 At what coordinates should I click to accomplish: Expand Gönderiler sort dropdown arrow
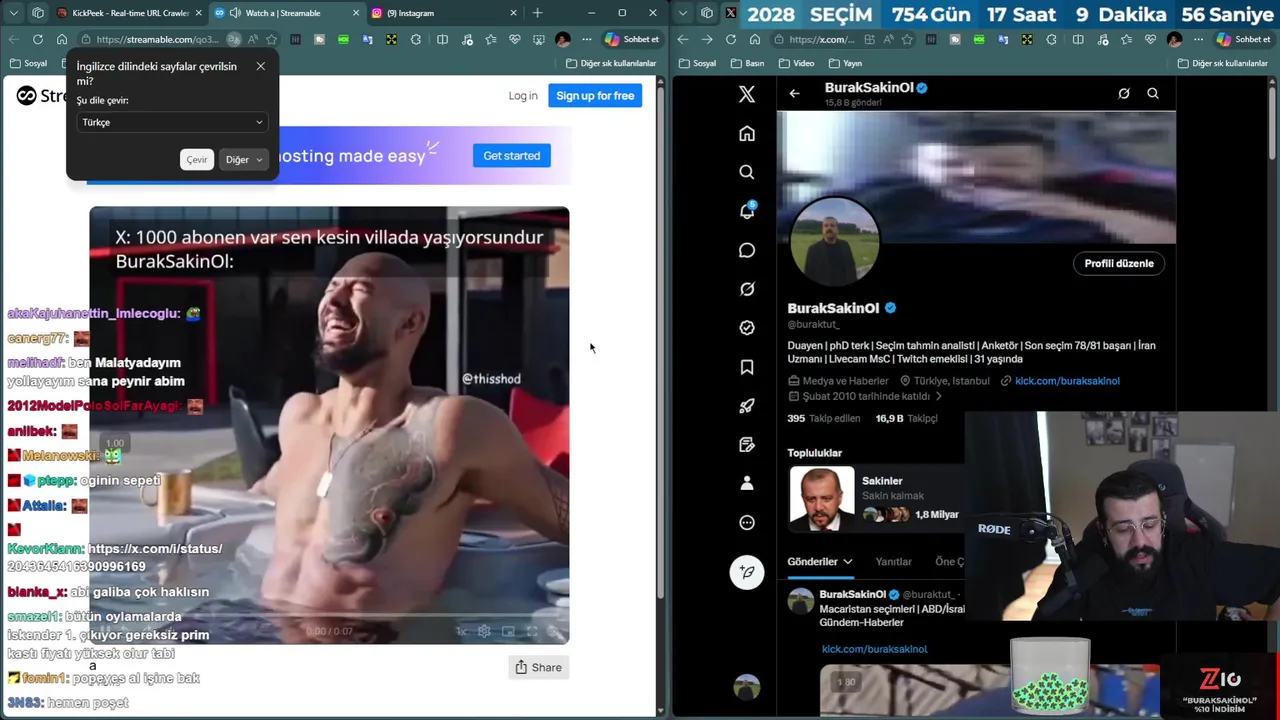(x=847, y=562)
